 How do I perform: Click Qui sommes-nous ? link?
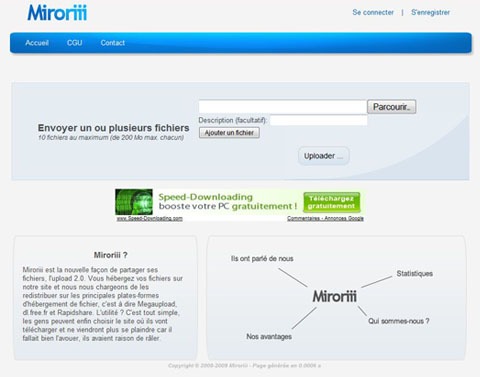pos(399,321)
